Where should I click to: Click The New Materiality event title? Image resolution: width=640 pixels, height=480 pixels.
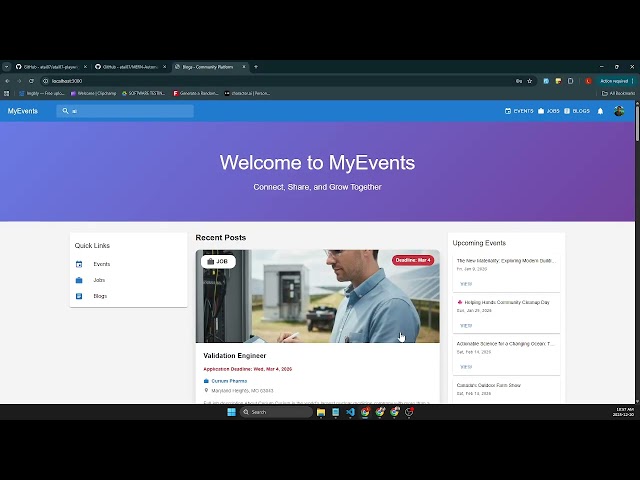(506, 261)
